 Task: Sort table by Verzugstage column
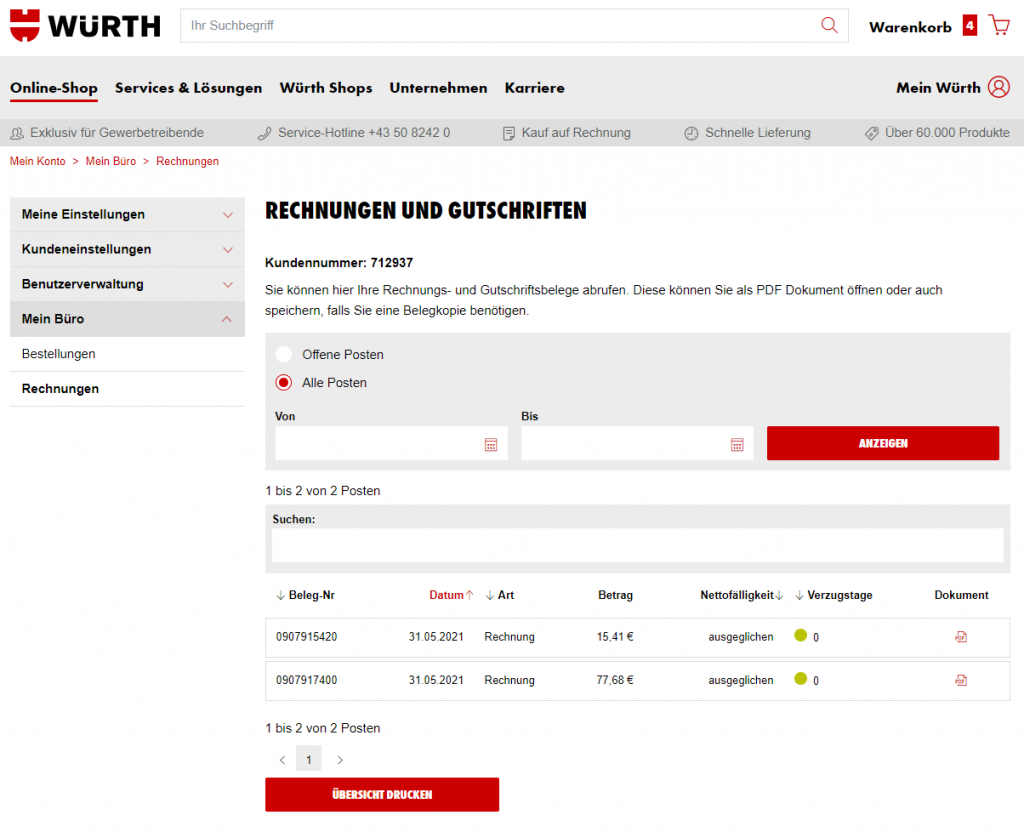coord(834,595)
